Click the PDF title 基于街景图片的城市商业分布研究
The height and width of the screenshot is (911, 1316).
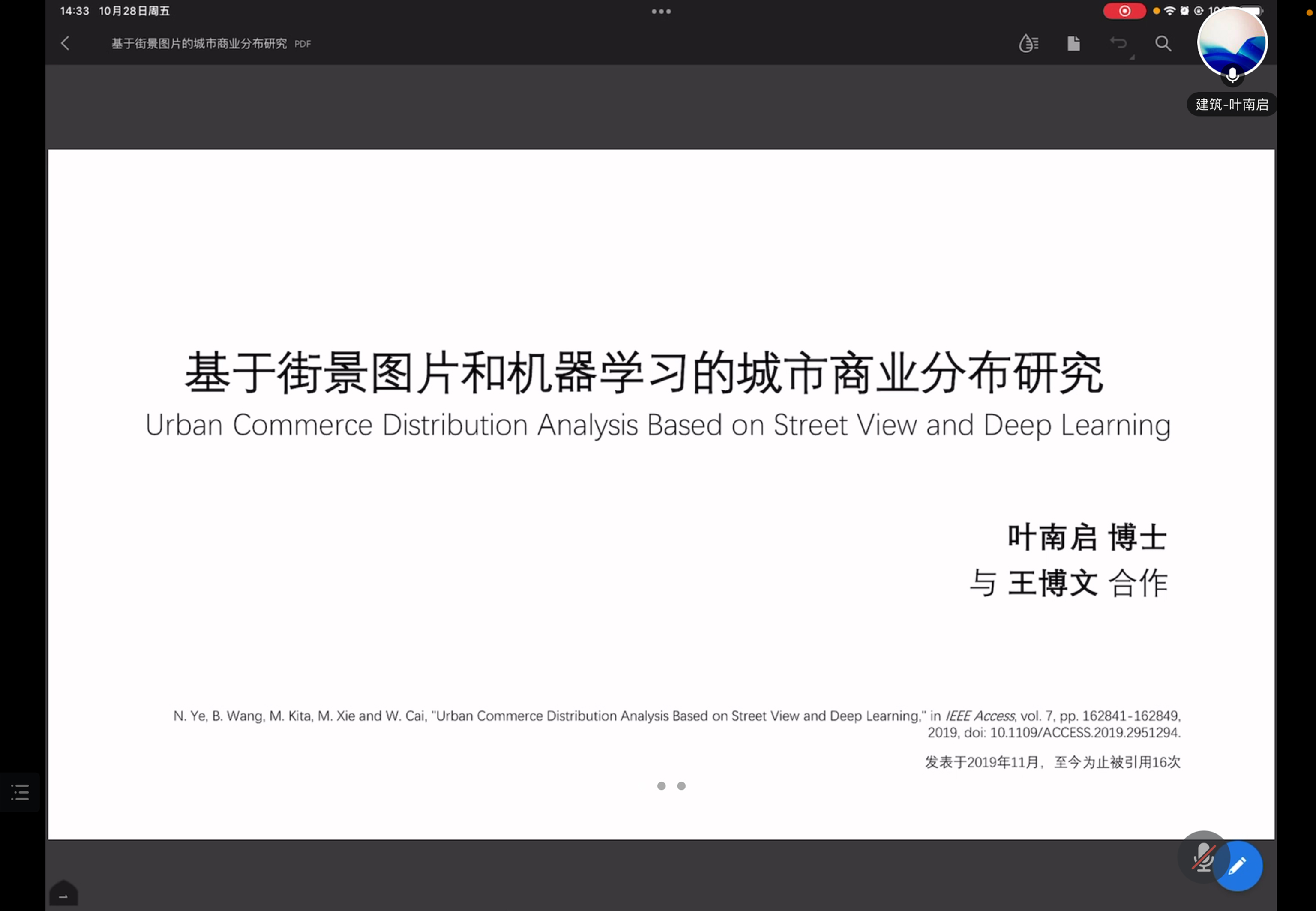[198, 43]
